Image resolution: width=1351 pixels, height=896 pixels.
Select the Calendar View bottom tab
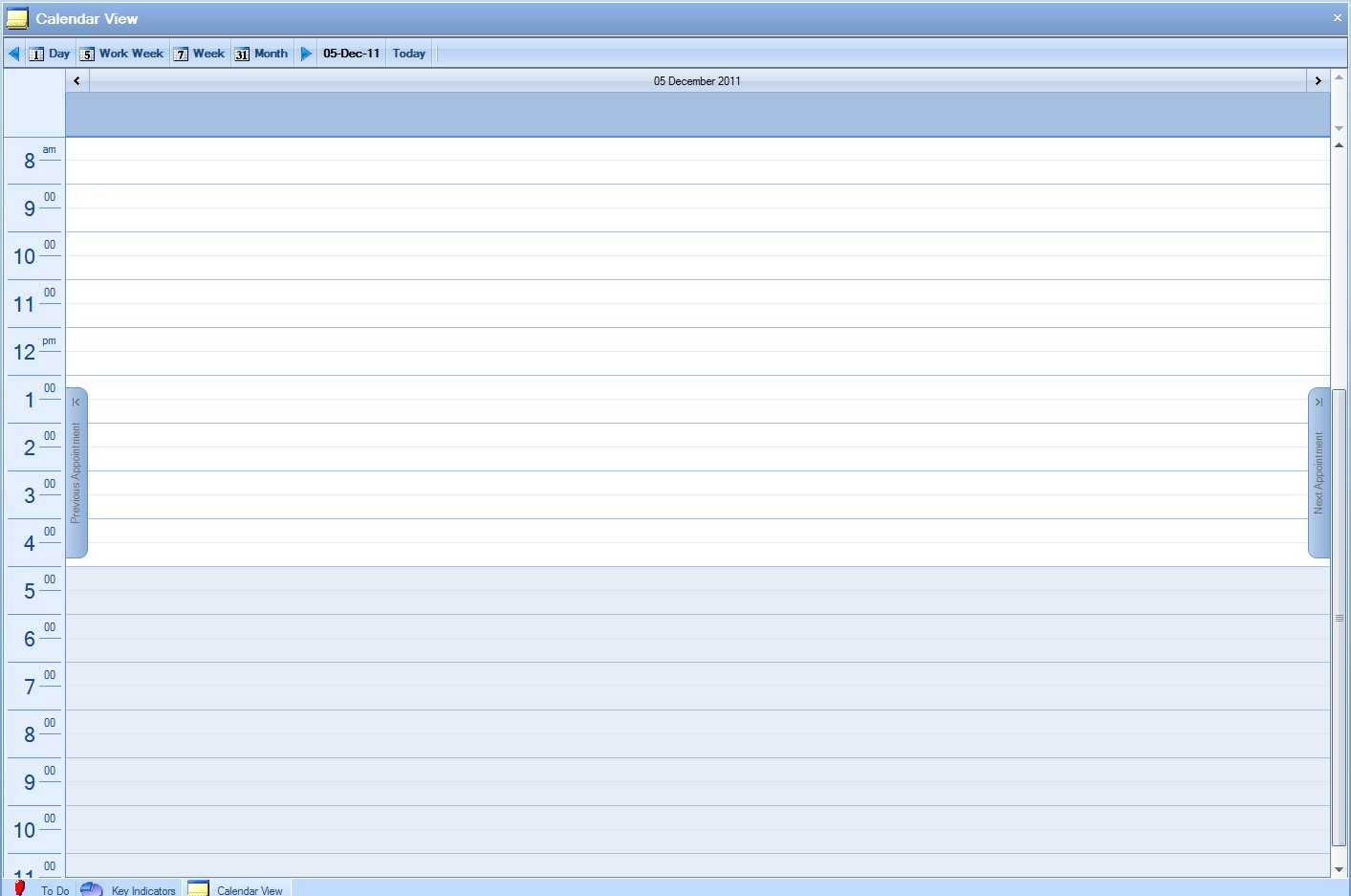[237, 889]
